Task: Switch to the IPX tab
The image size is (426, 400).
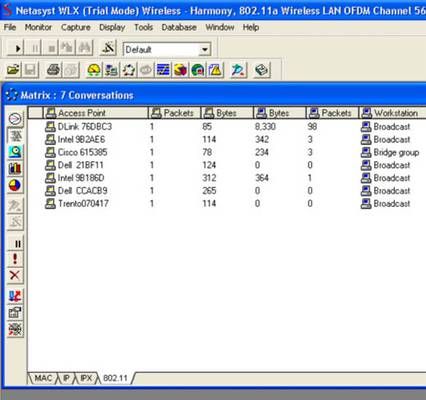Action: click(86, 378)
